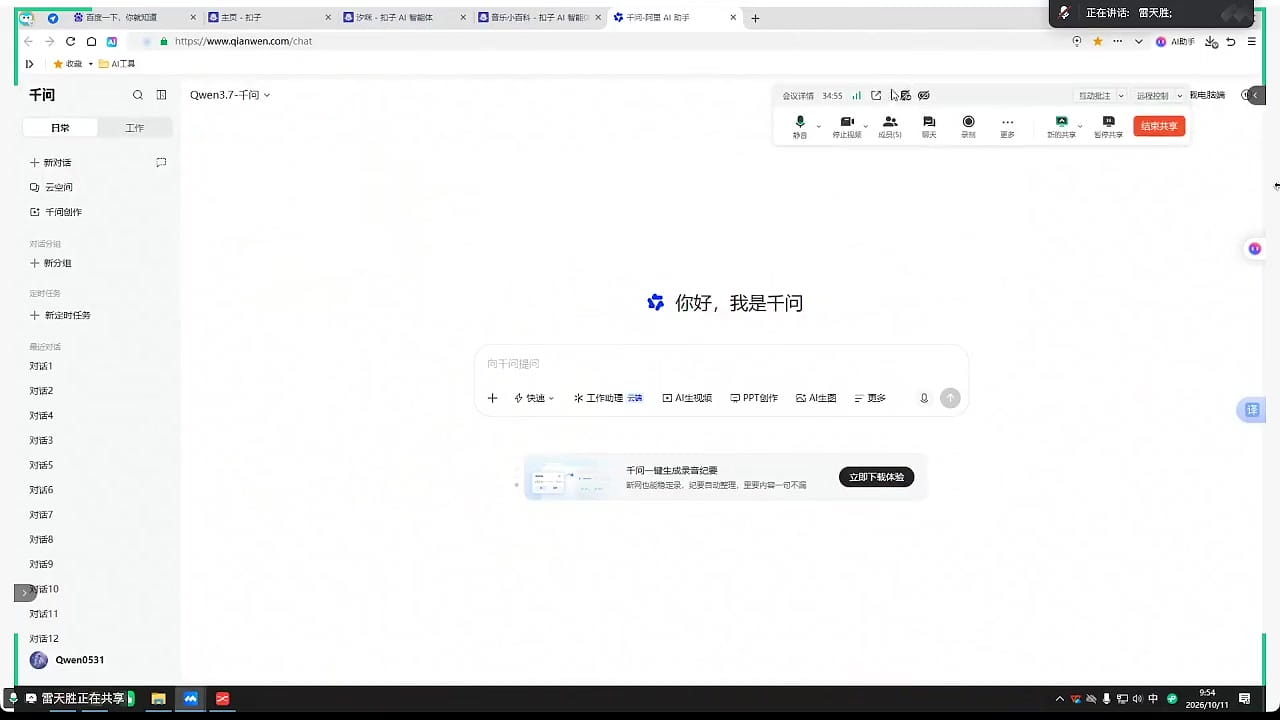Collapse the sidebar using the panel icon
This screenshot has height=720, width=1280.
click(x=162, y=95)
